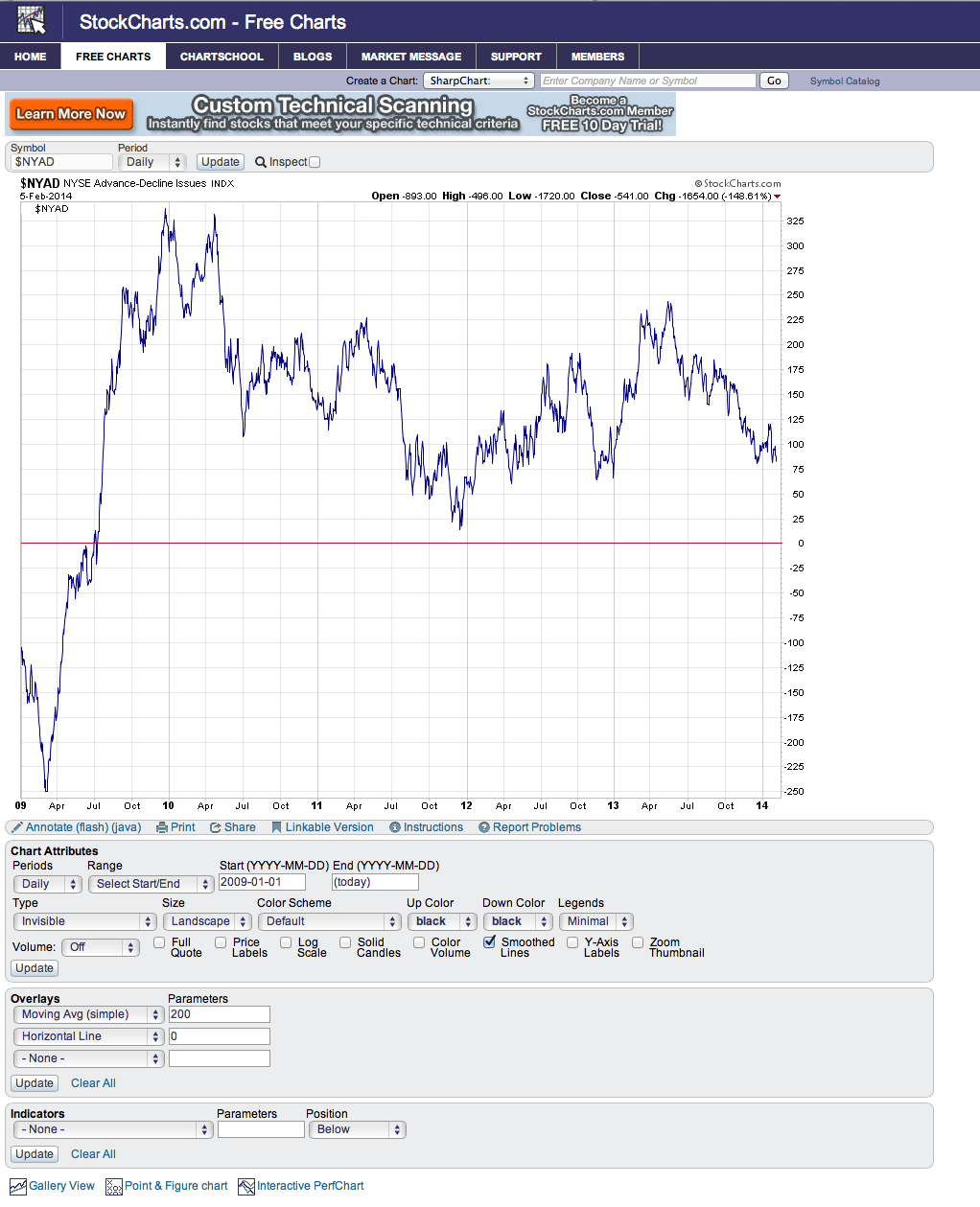Open the MEMBERS tab
980x1207 pixels.
(x=597, y=57)
